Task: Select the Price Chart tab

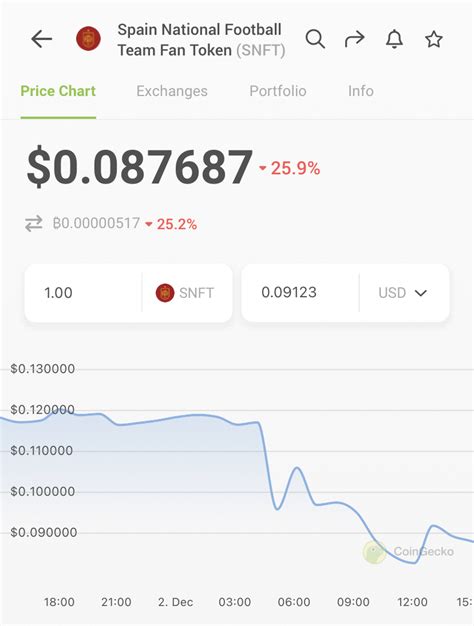Action: click(x=58, y=91)
